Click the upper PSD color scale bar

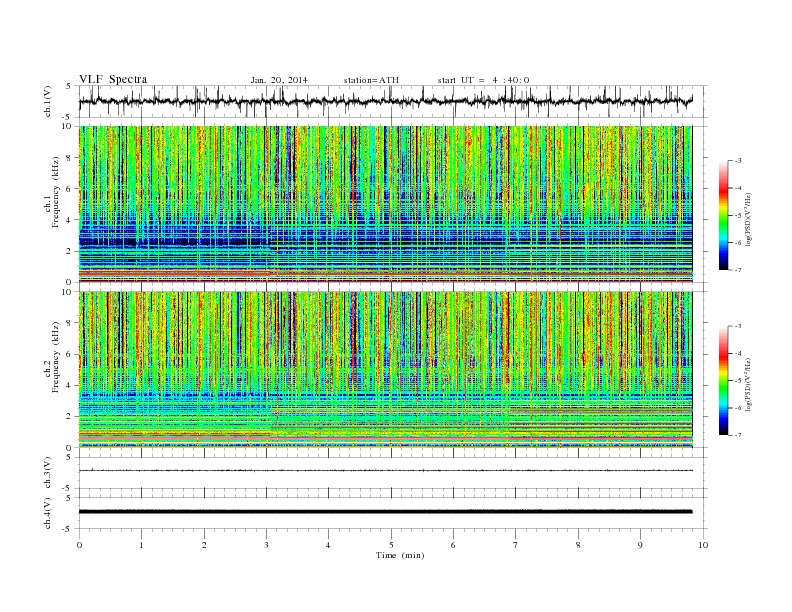724,215
